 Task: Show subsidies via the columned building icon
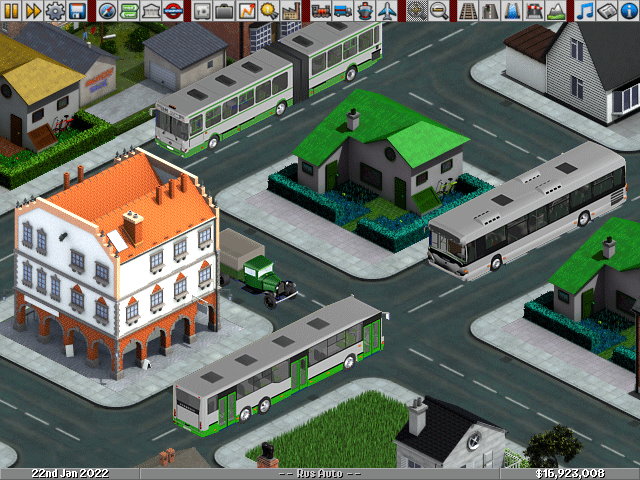pos(151,11)
